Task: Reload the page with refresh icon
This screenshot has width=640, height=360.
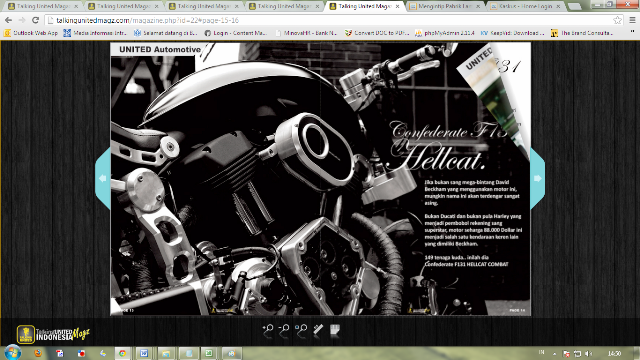Action: click(x=36, y=20)
